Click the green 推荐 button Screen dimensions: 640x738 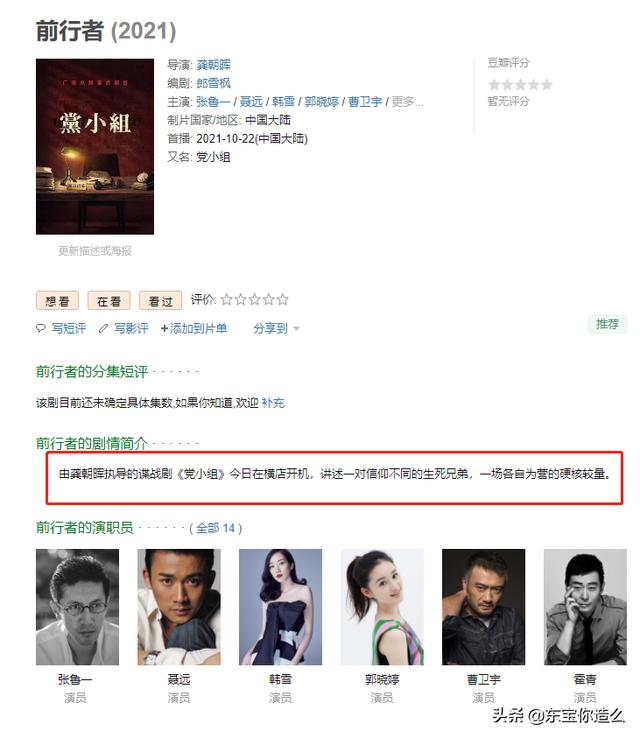607,324
